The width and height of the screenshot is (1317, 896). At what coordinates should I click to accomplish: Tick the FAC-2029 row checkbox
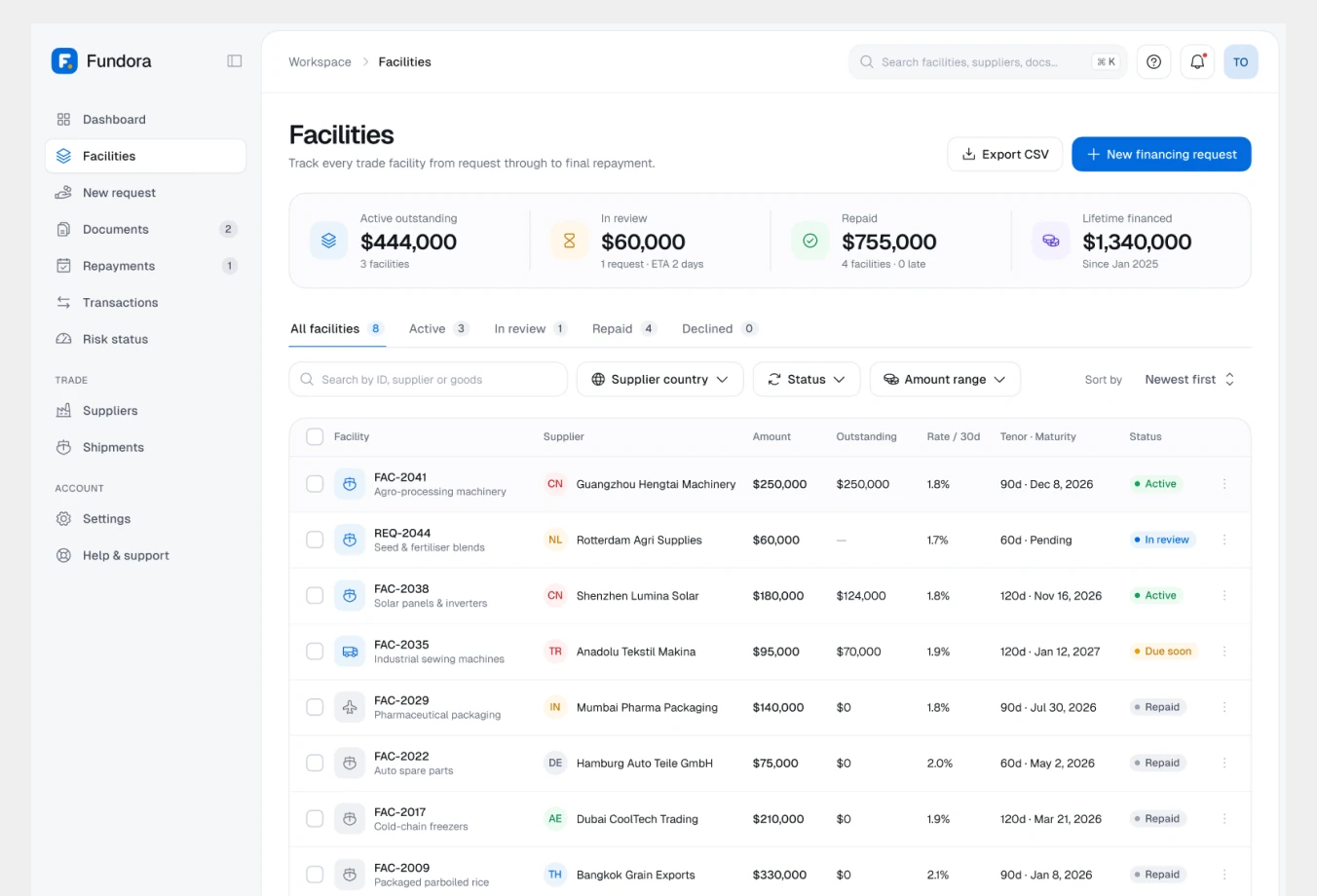pos(315,707)
